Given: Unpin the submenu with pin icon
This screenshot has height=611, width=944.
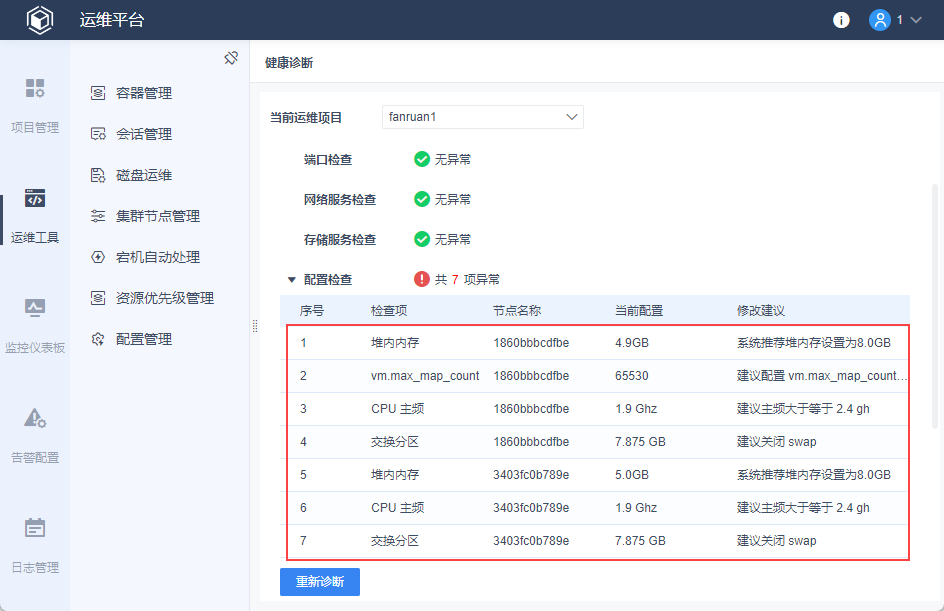Looking at the screenshot, I should [x=231, y=58].
